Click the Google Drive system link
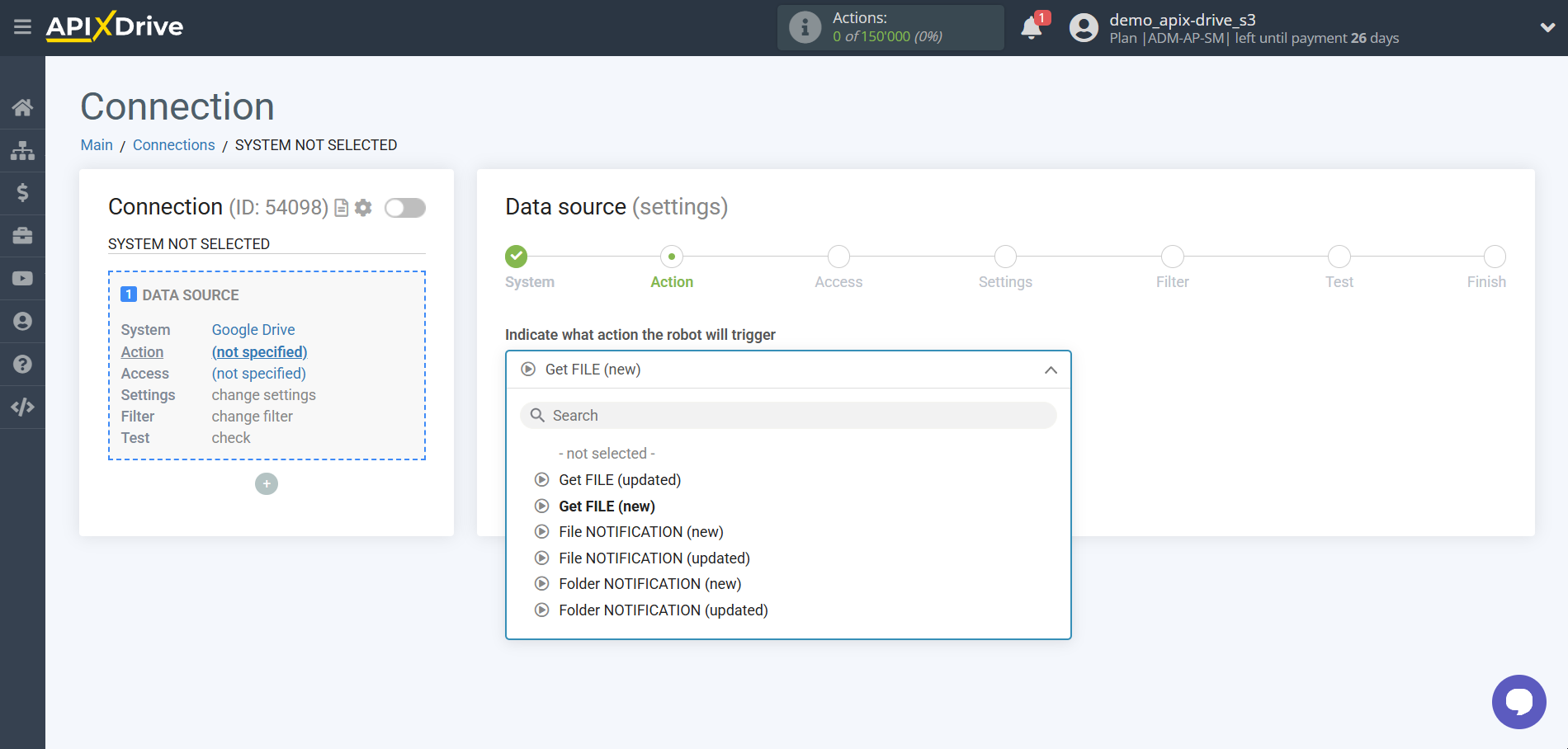This screenshot has height=749, width=1568. [253, 330]
